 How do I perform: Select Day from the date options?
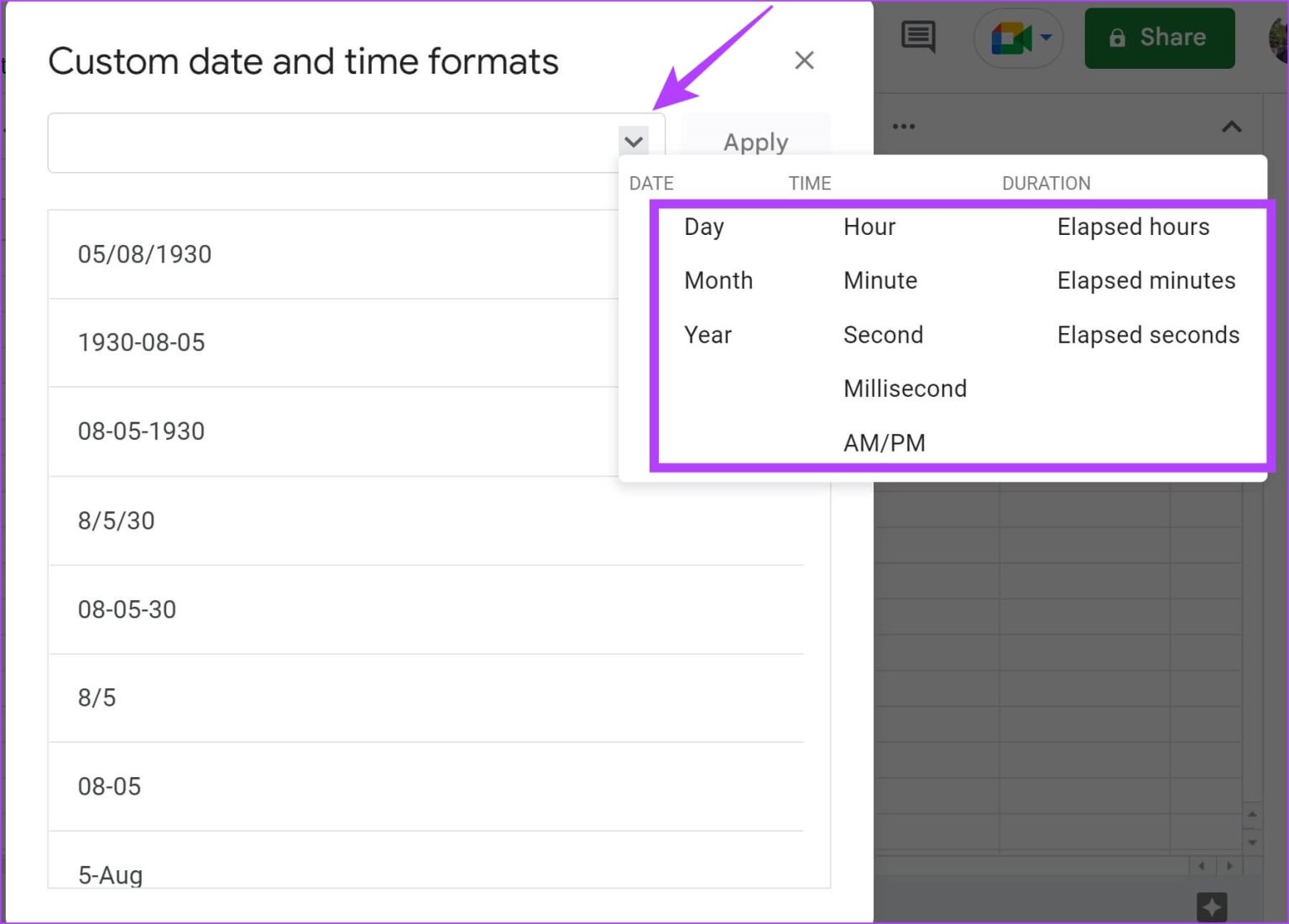pyautogui.click(x=703, y=227)
